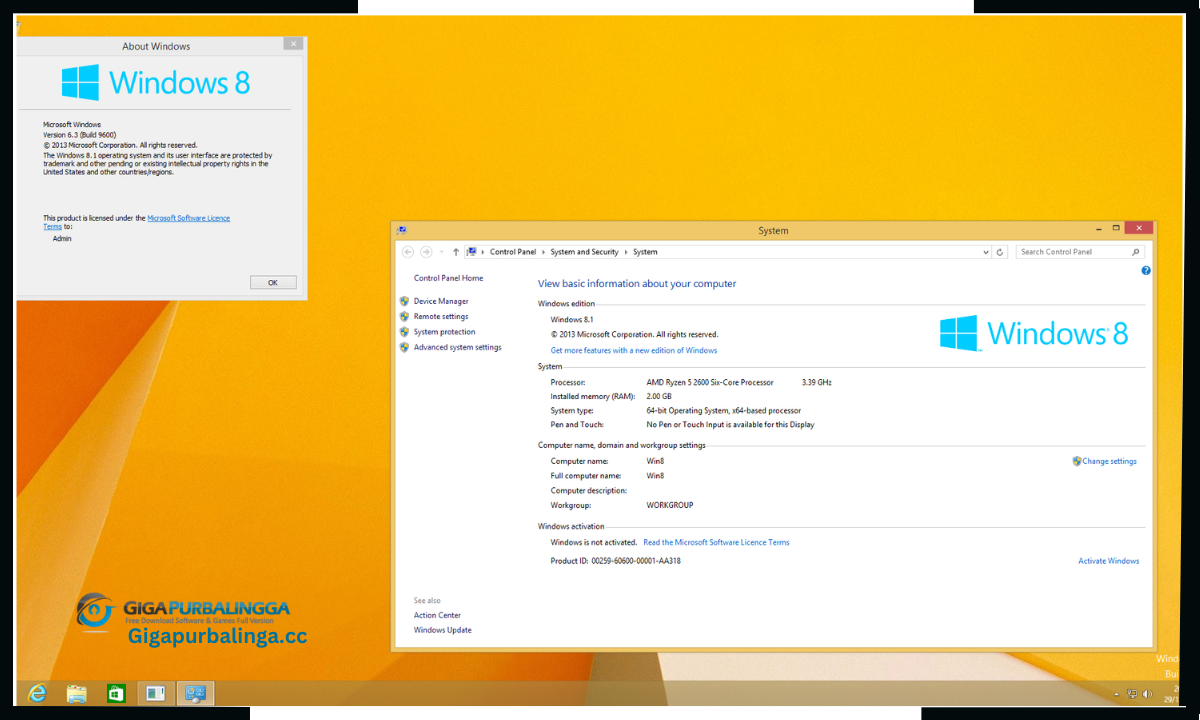This screenshot has width=1200, height=720.
Task: Click the installed memory value 2.00 GB
Action: click(x=659, y=396)
